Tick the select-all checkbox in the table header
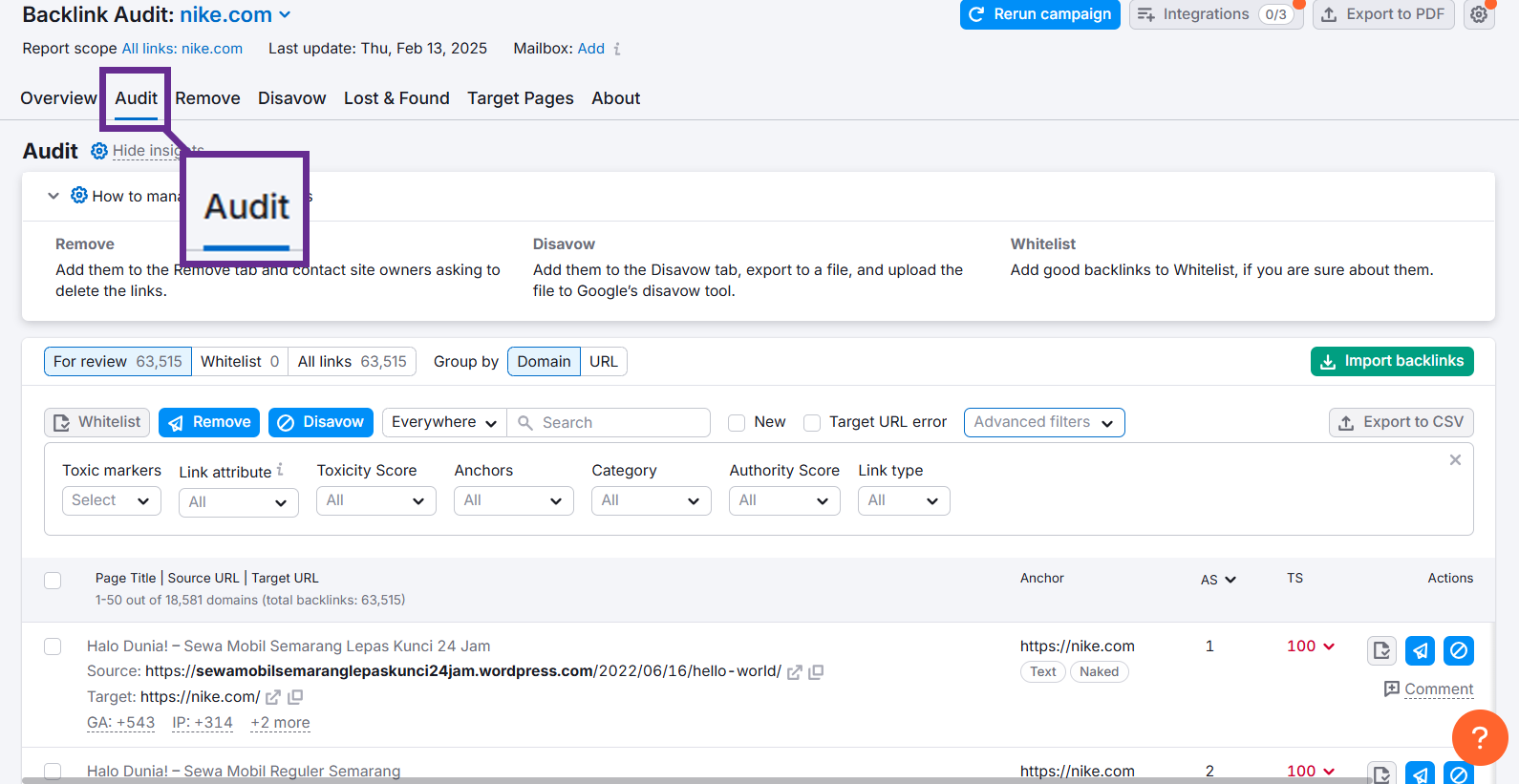This screenshot has height=784, width=1519. point(53,581)
